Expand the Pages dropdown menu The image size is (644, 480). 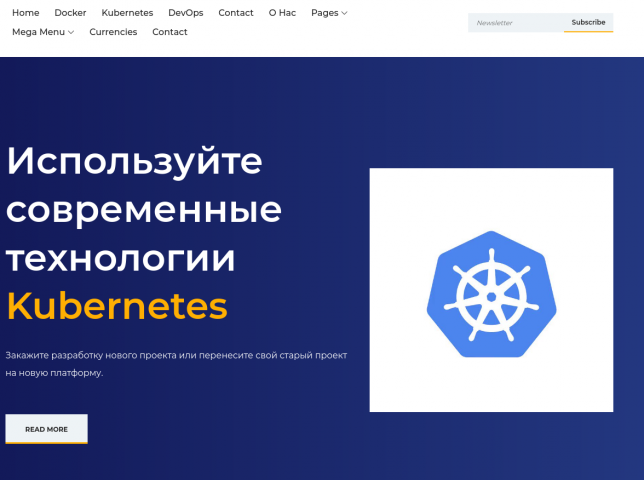click(329, 13)
